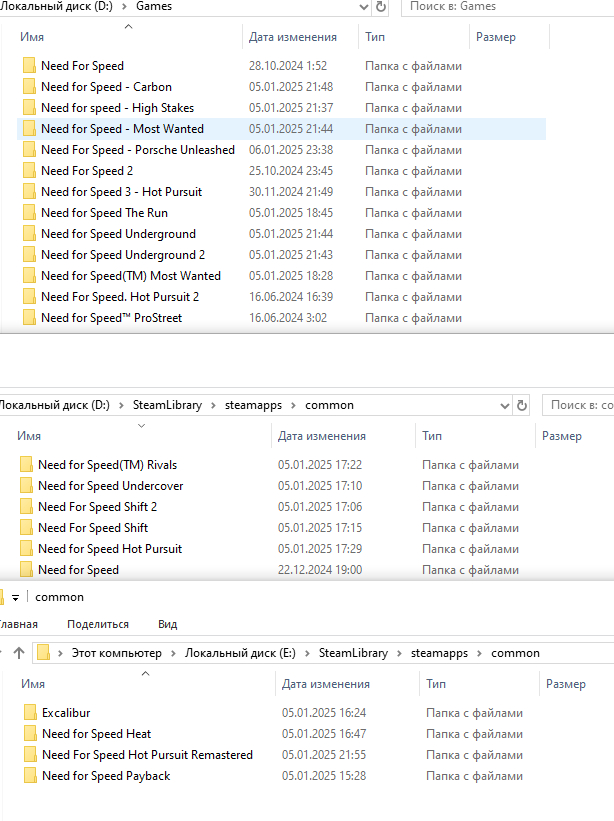
Task: Open the Вид ribbon tab
Action: [x=168, y=624]
